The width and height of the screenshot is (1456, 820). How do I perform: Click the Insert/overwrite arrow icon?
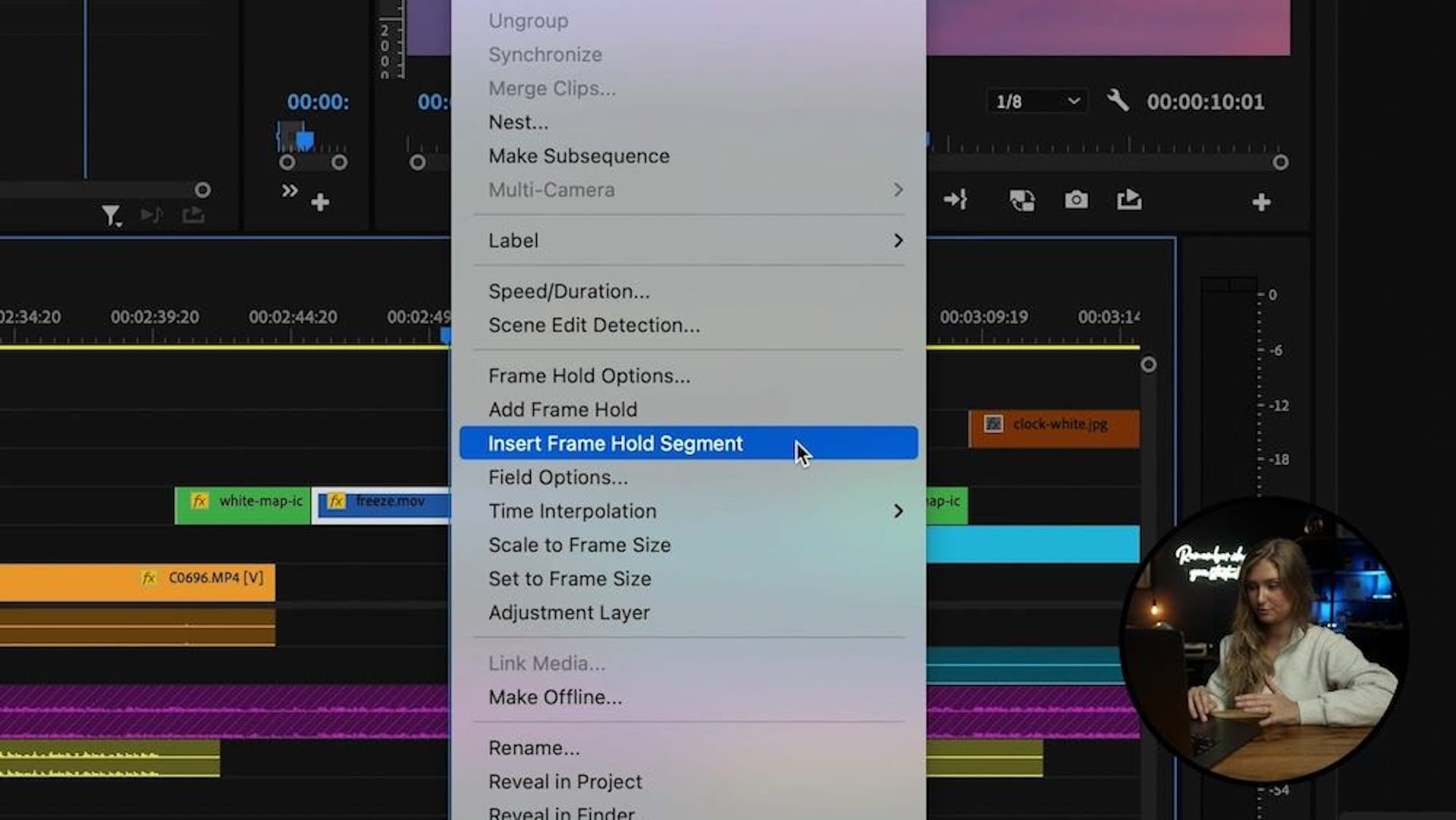pos(955,200)
